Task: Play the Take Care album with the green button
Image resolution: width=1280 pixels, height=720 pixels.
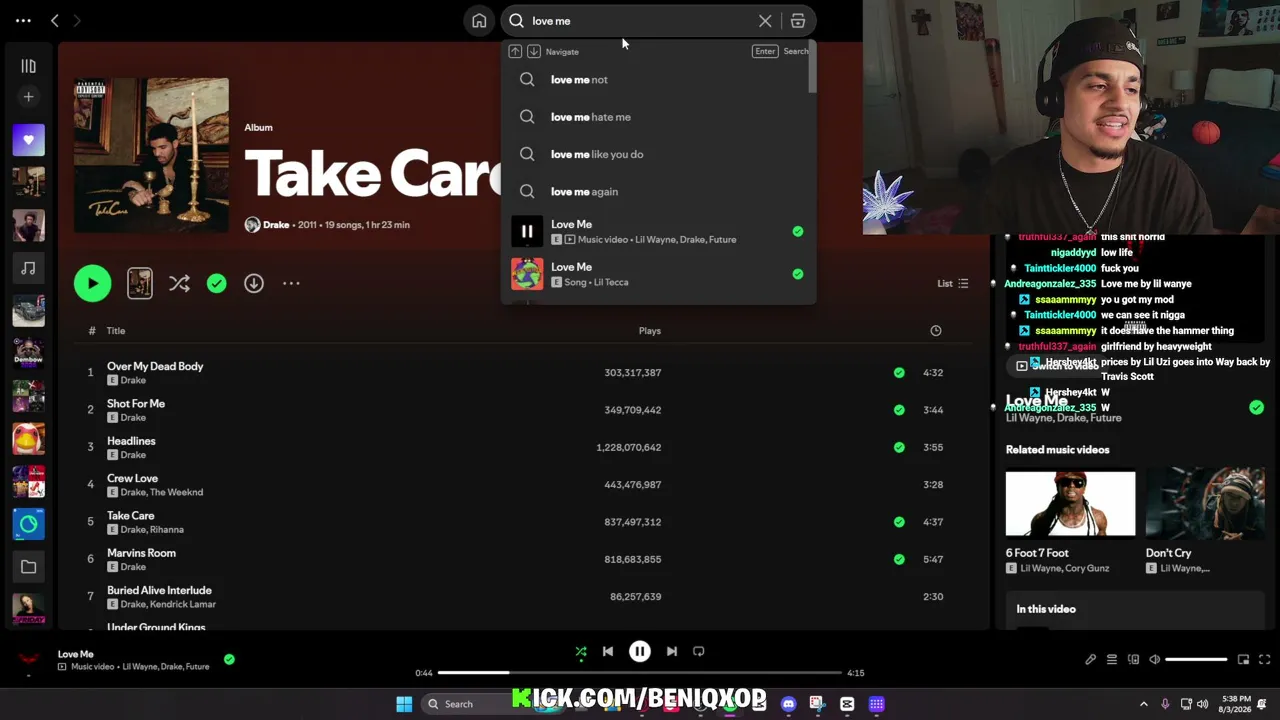Action: pos(92,283)
